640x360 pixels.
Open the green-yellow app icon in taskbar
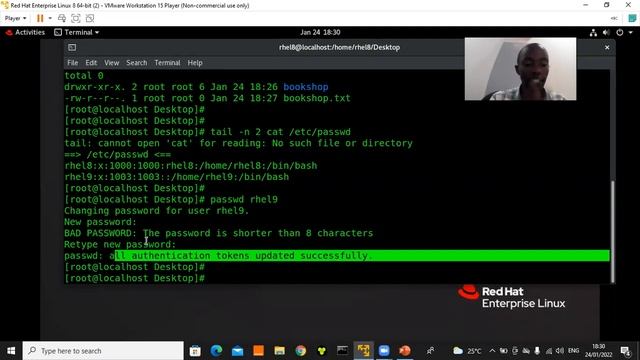pyautogui.click(x=322, y=351)
